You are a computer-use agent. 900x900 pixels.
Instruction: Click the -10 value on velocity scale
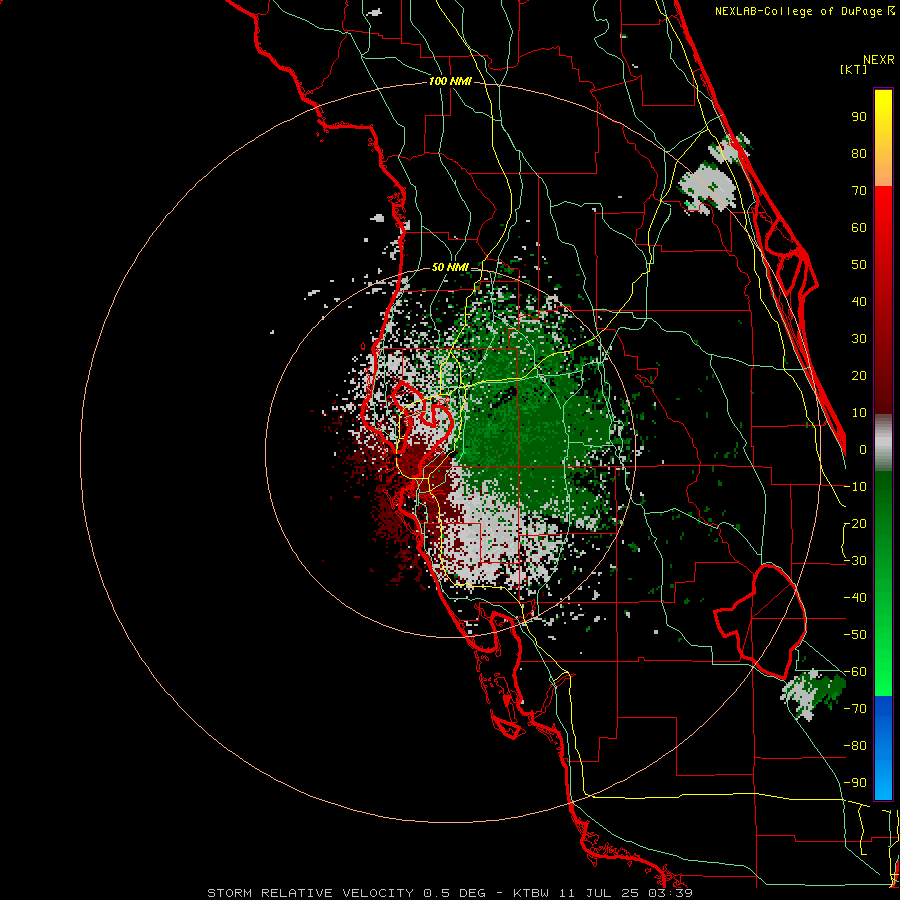pyautogui.click(x=855, y=487)
